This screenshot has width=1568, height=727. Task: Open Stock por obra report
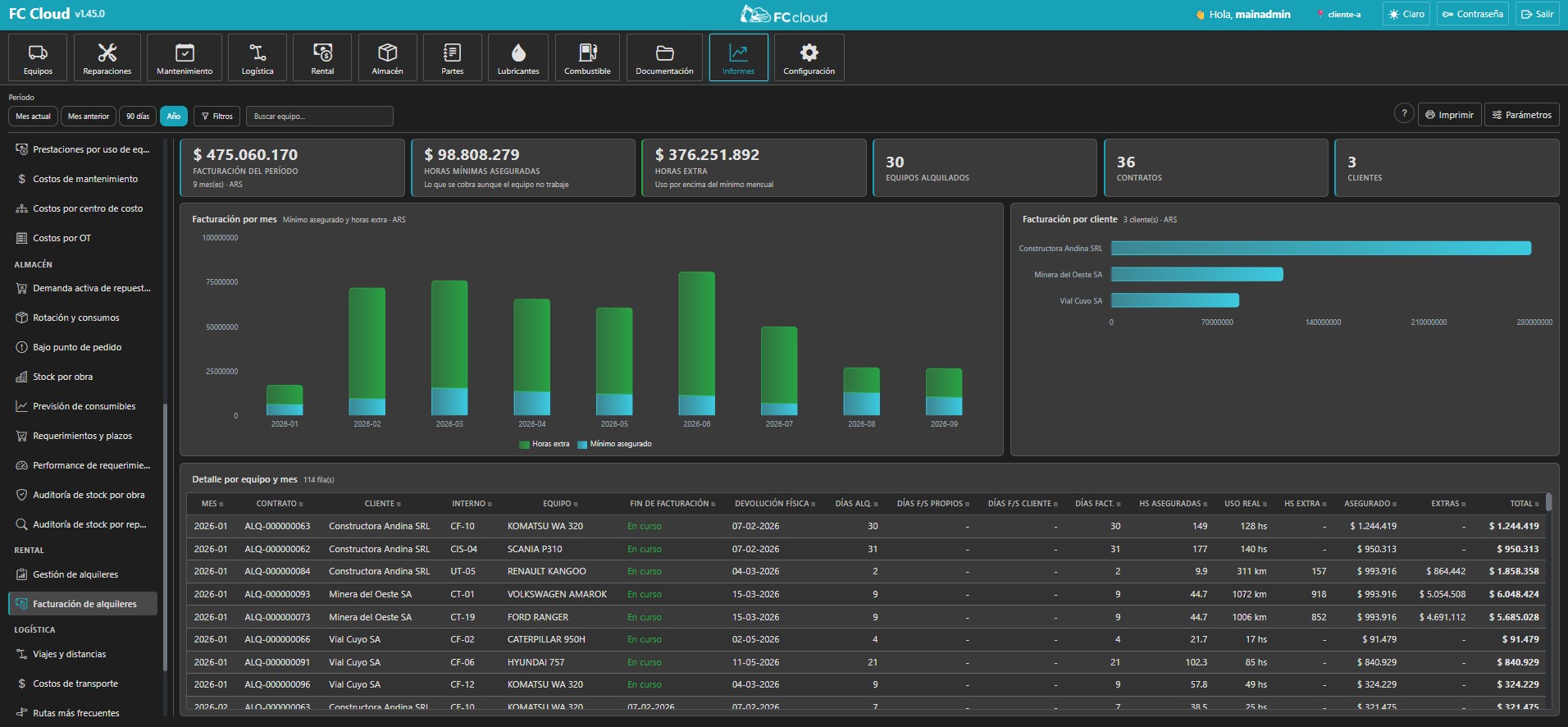click(84, 377)
